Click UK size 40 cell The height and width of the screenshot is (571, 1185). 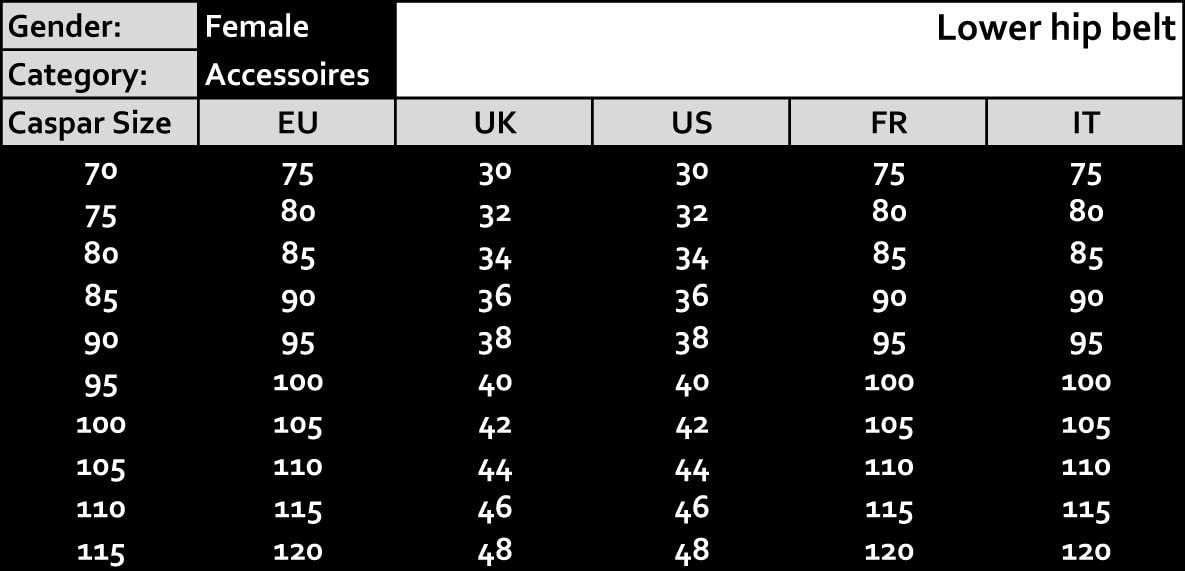pyautogui.click(x=495, y=382)
